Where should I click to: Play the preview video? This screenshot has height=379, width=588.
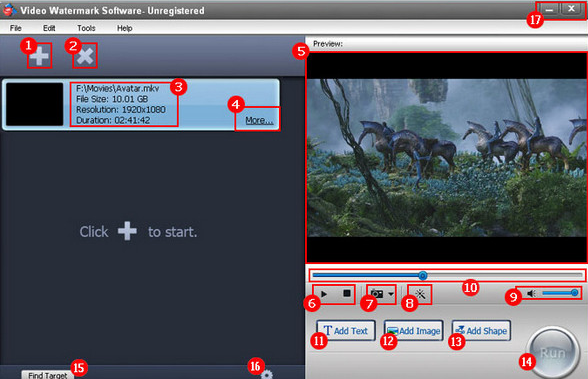click(x=324, y=294)
